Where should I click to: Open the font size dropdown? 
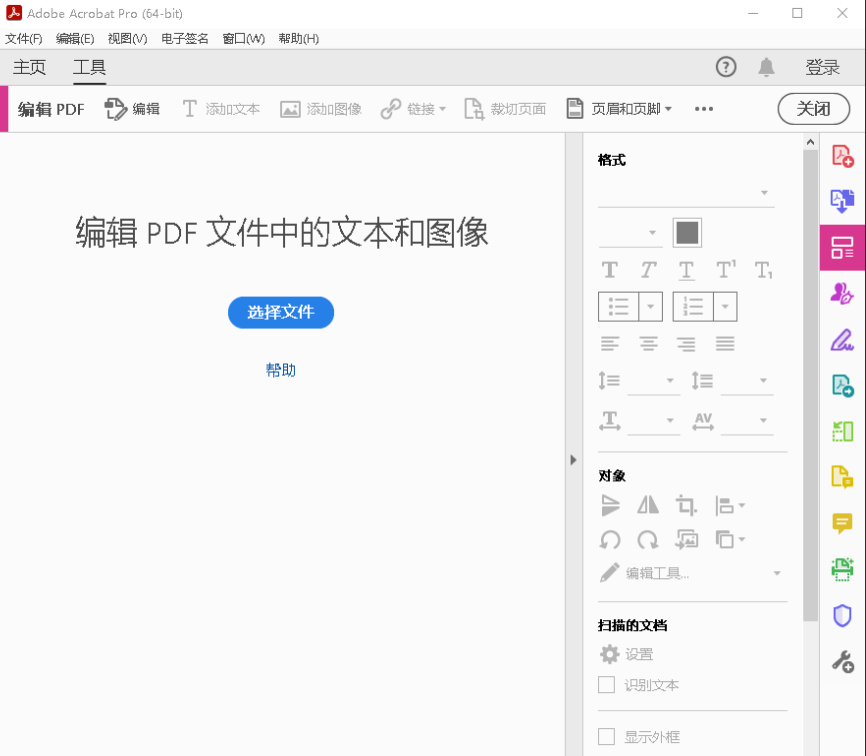coord(630,232)
